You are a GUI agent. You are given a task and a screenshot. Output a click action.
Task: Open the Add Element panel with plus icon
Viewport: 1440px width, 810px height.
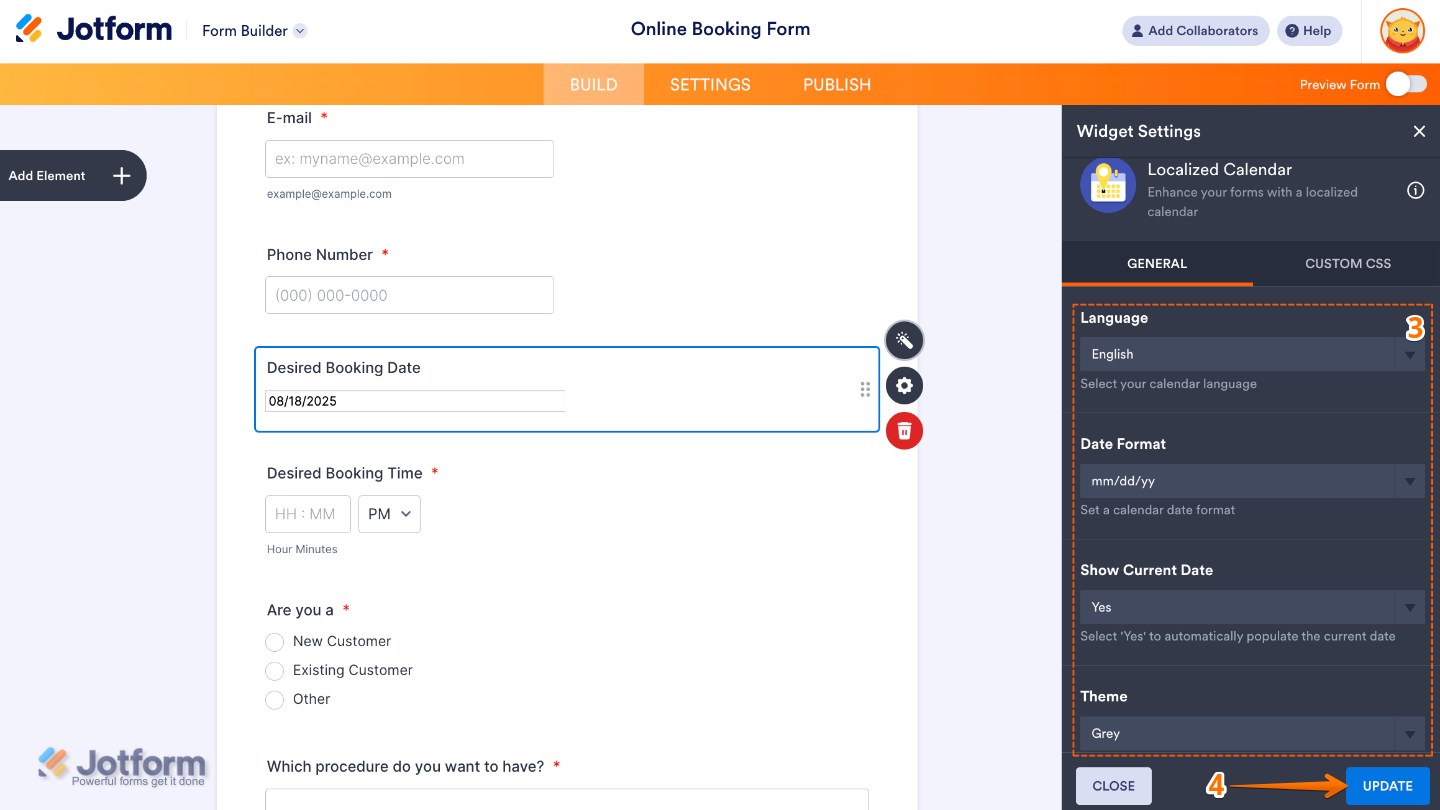tap(120, 175)
